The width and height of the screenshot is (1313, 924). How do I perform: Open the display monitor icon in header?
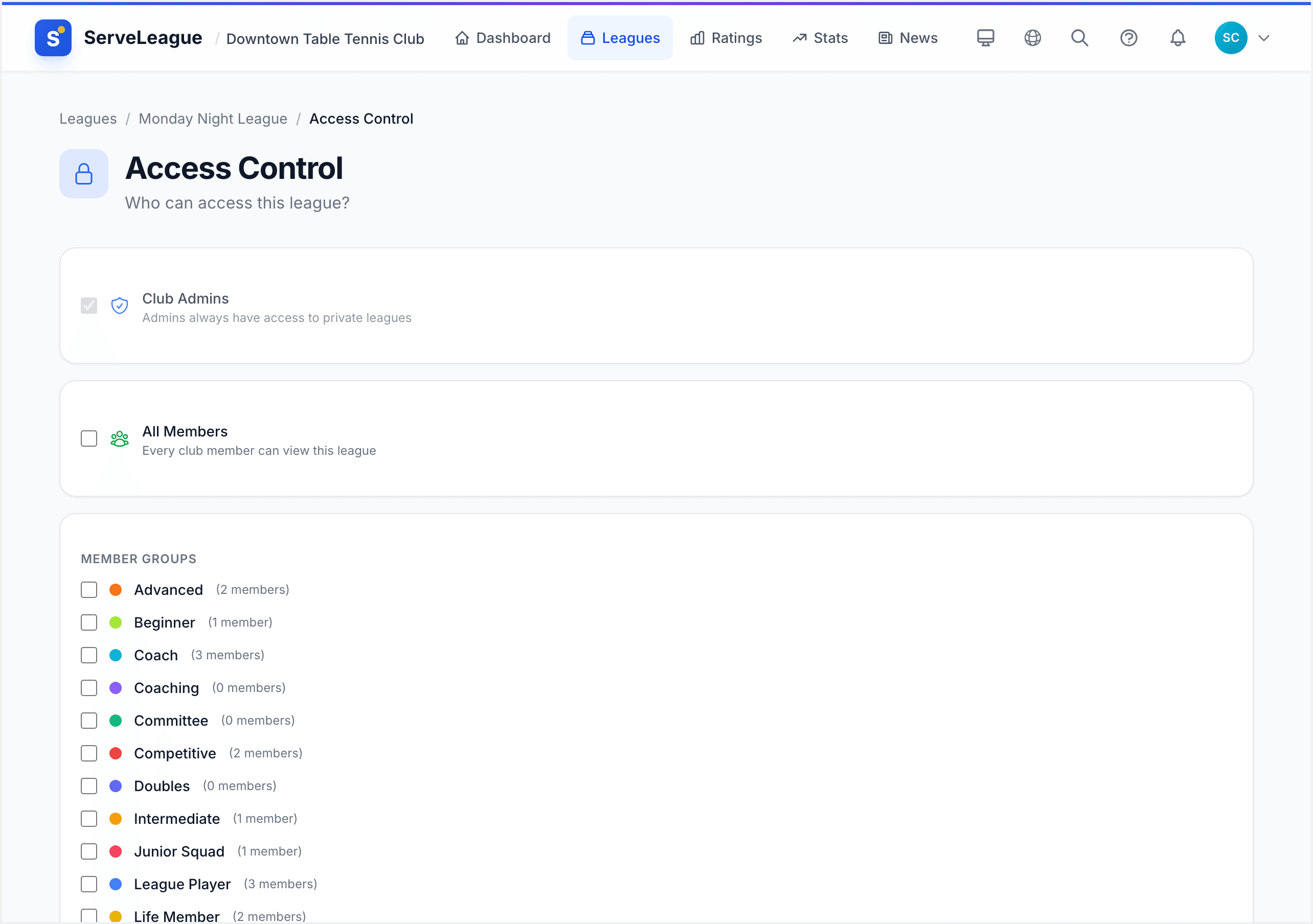pos(985,38)
